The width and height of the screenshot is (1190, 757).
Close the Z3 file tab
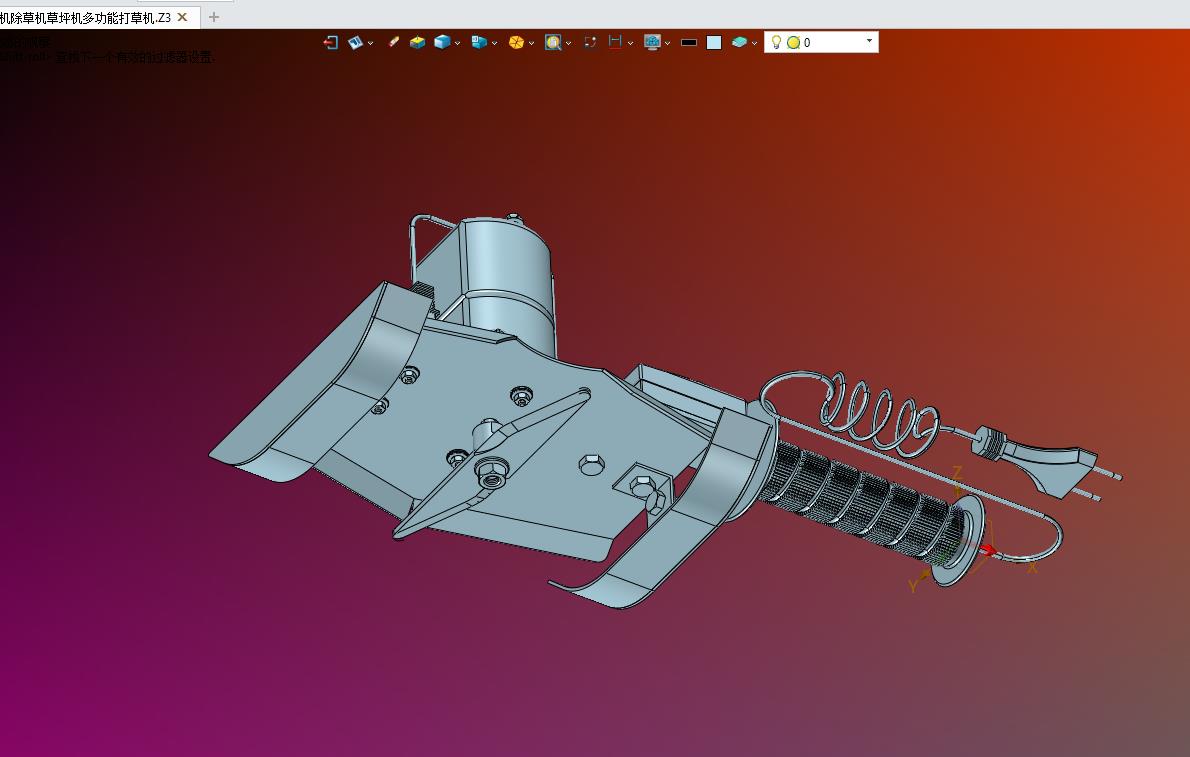click(x=183, y=17)
